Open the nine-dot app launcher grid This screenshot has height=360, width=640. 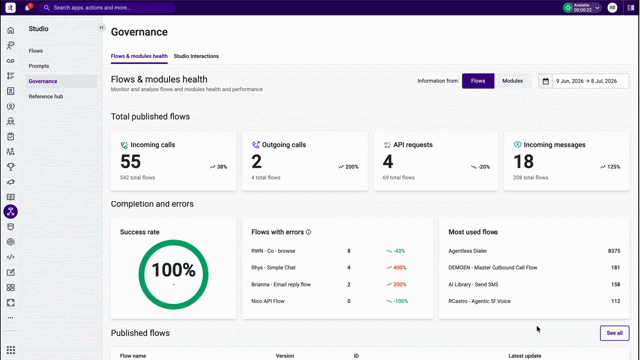coord(11,350)
